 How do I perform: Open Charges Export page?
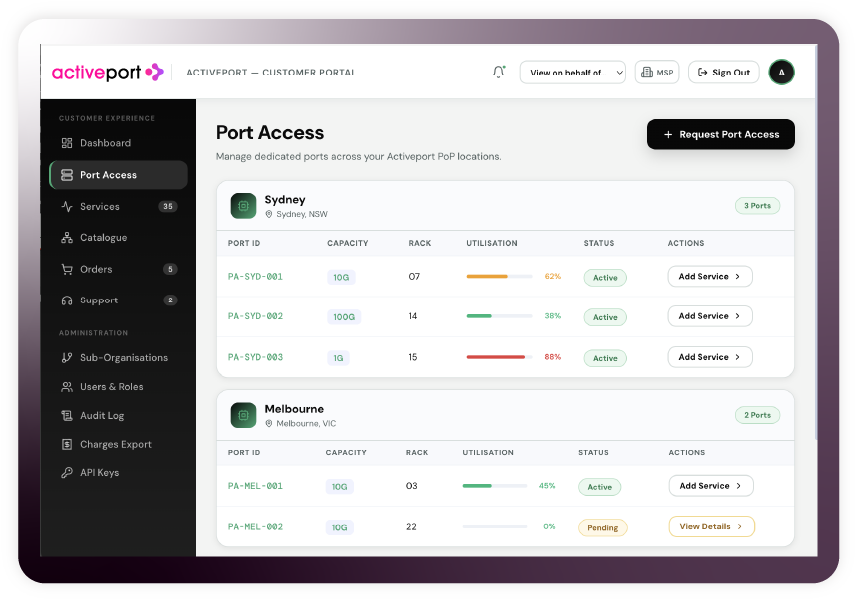[118, 444]
